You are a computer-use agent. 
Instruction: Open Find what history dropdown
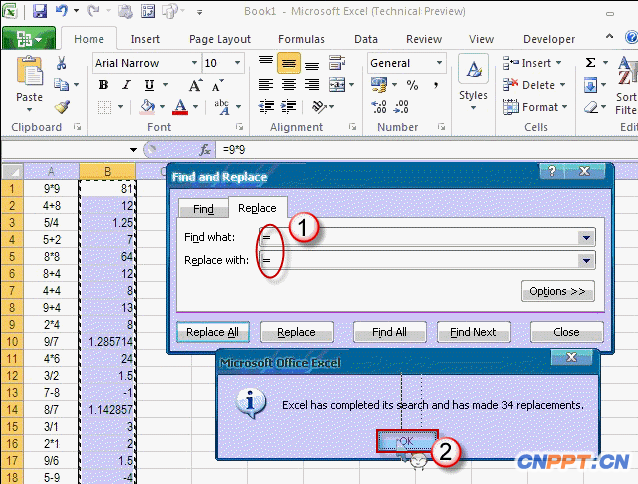tap(586, 237)
